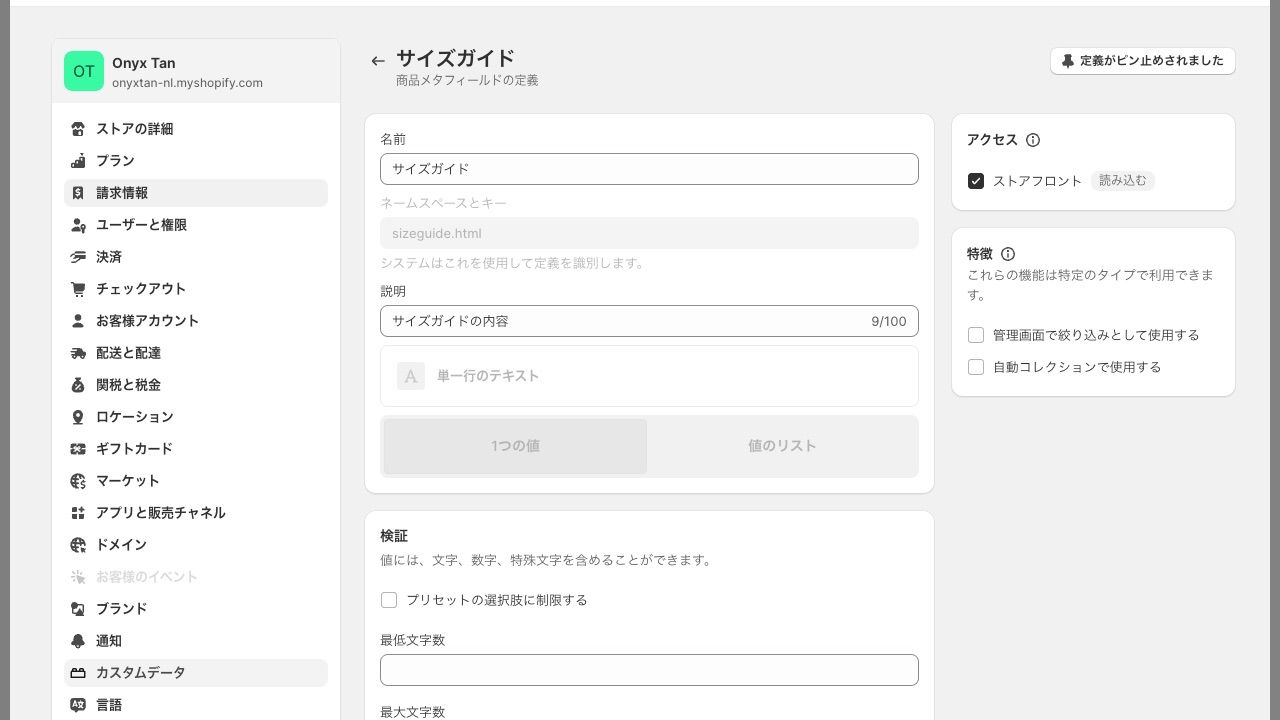
Task: Click the 読み込む badge
Action: click(1123, 181)
